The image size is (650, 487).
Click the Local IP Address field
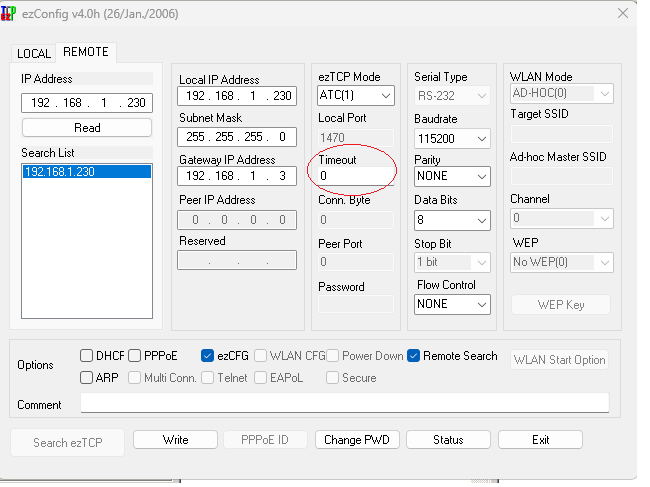pos(237,96)
